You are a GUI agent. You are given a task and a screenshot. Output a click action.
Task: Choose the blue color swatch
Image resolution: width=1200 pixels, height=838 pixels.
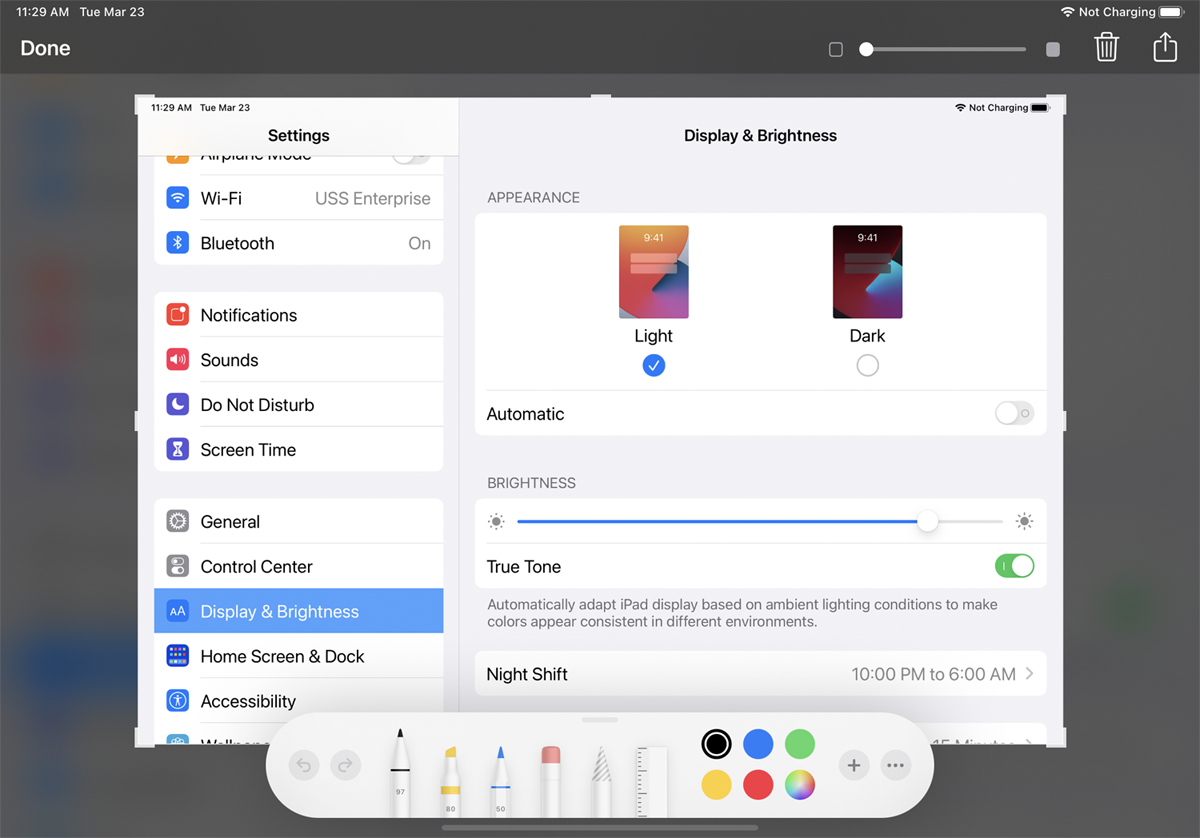click(x=758, y=743)
